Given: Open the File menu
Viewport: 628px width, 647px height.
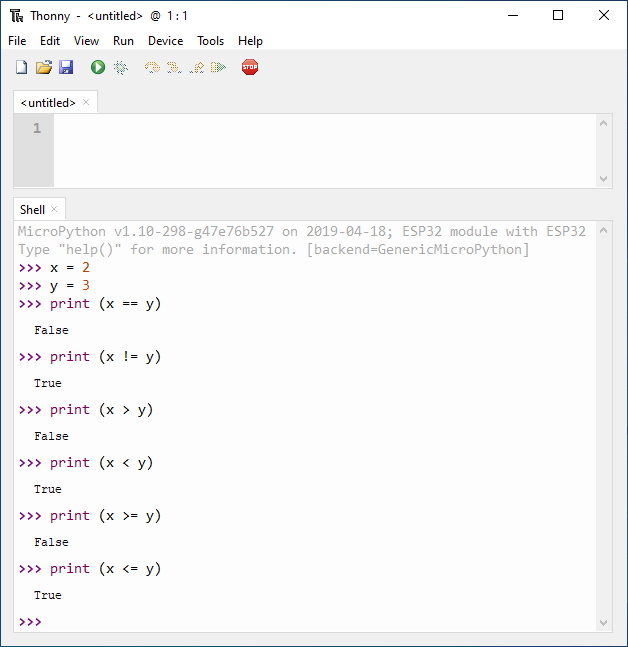Looking at the screenshot, I should tap(17, 41).
